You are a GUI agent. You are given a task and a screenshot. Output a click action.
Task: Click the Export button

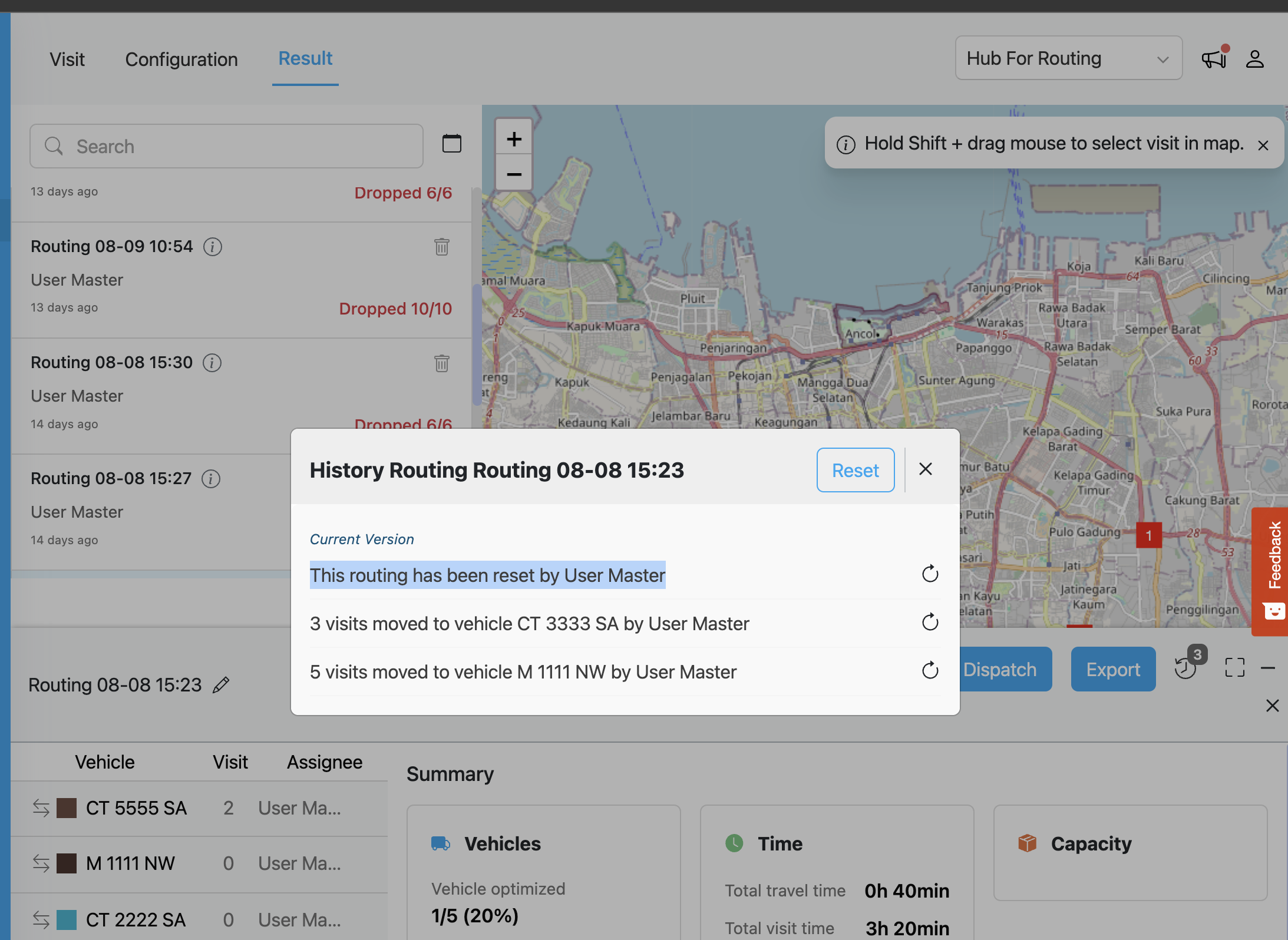click(x=1112, y=669)
